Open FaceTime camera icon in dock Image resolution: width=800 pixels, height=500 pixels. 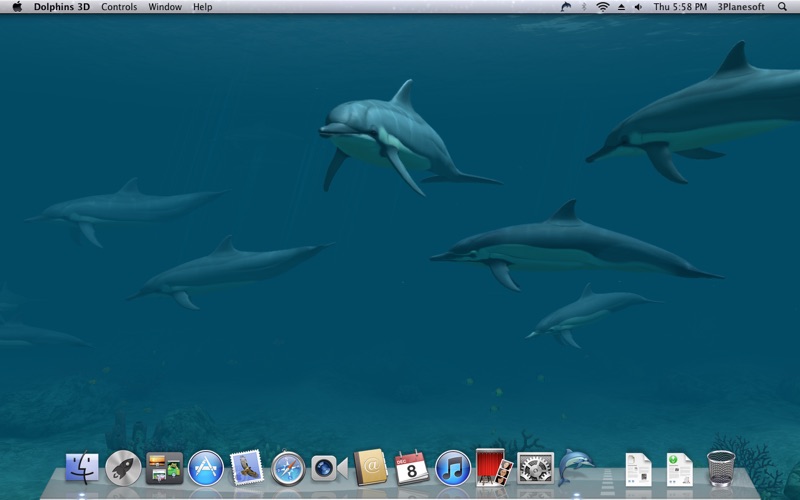(x=329, y=468)
